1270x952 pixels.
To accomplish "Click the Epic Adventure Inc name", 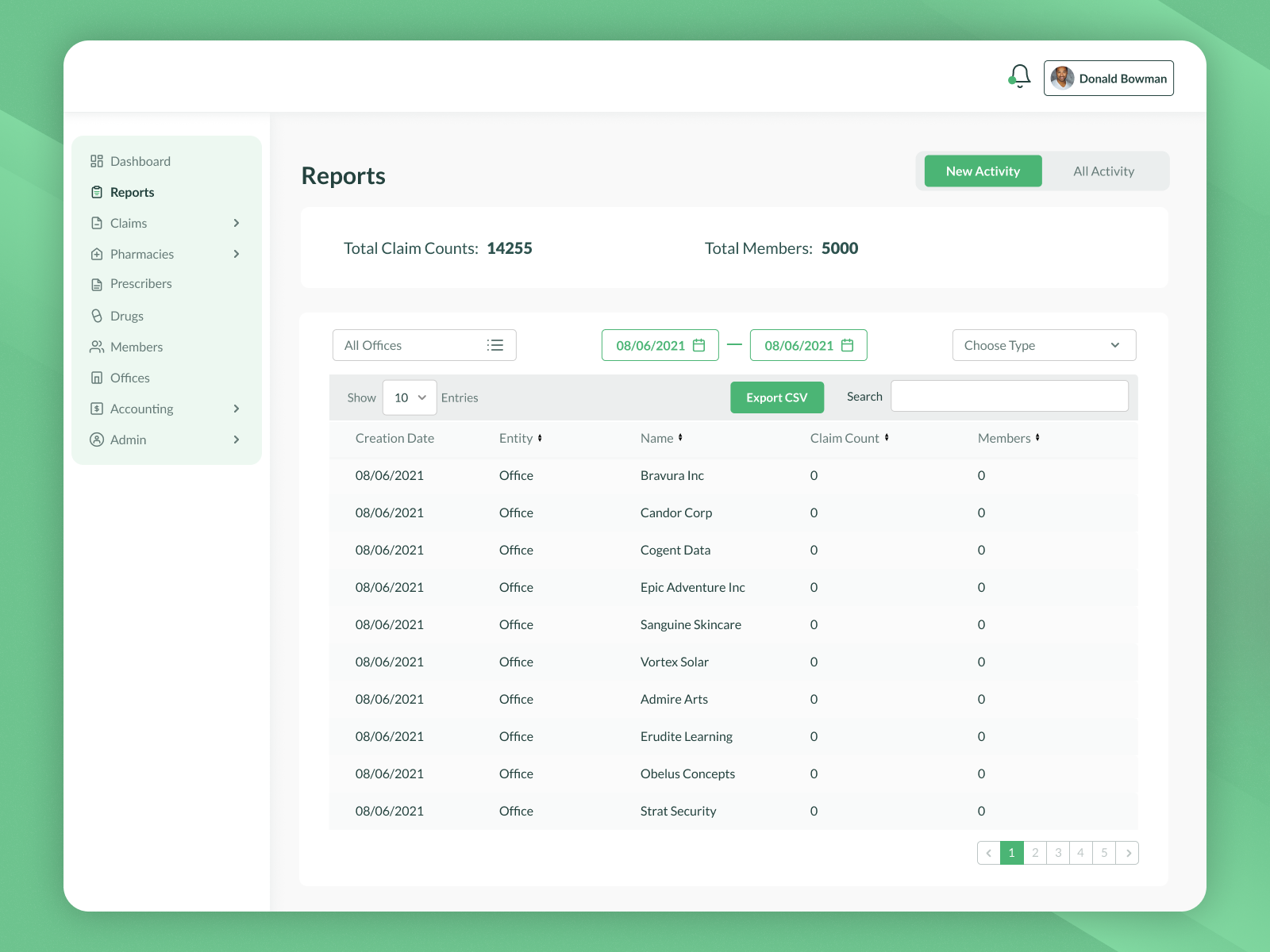I will [x=693, y=587].
